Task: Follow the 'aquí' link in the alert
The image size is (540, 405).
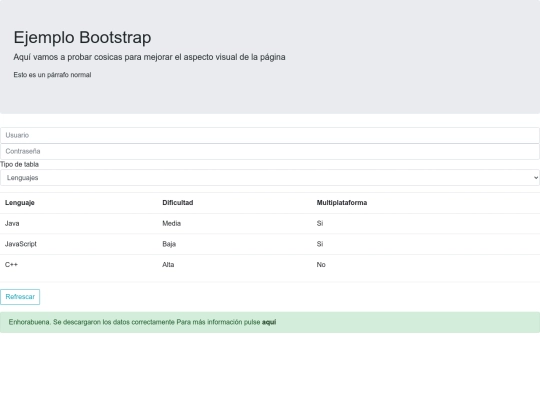Action: pos(269,322)
